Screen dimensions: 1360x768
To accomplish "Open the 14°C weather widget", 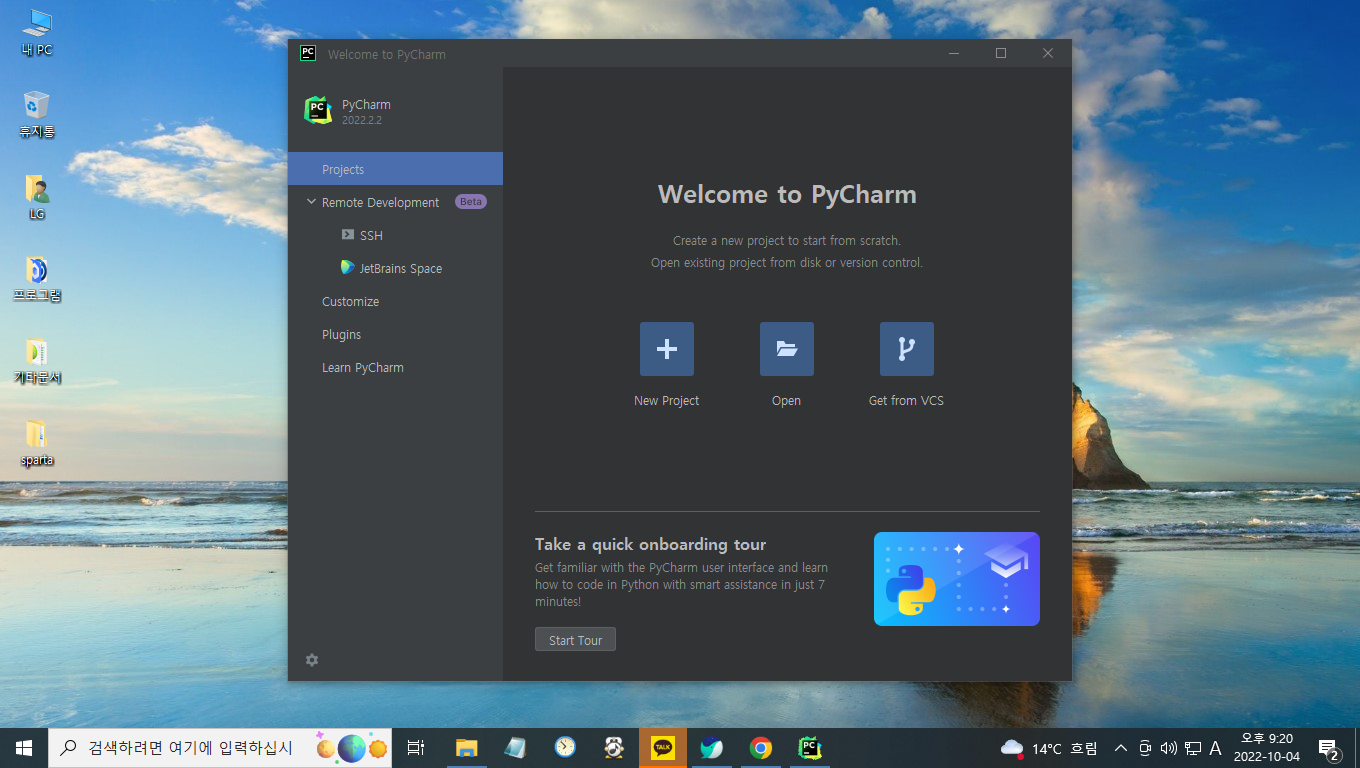I will click(1049, 748).
